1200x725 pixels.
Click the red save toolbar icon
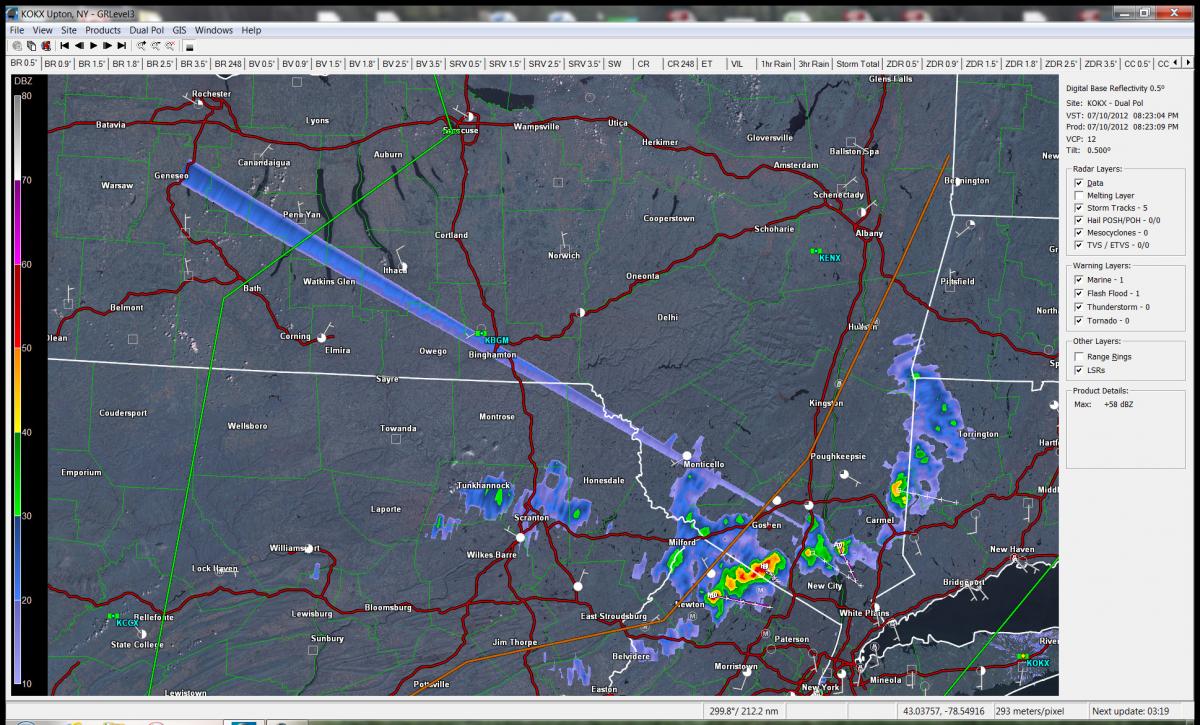pos(46,45)
